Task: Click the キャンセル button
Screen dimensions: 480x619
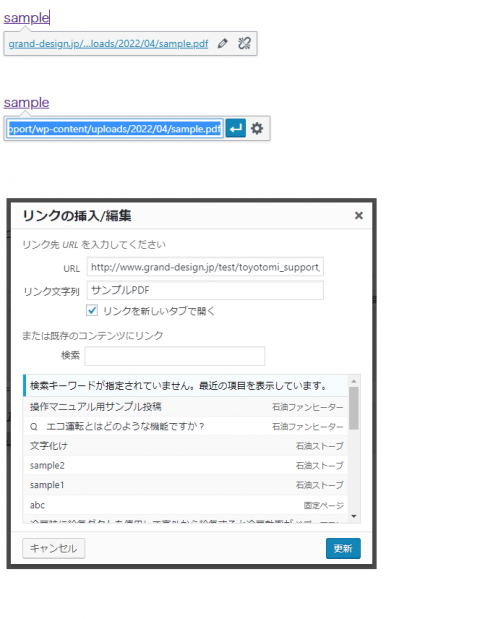Action: [x=54, y=548]
